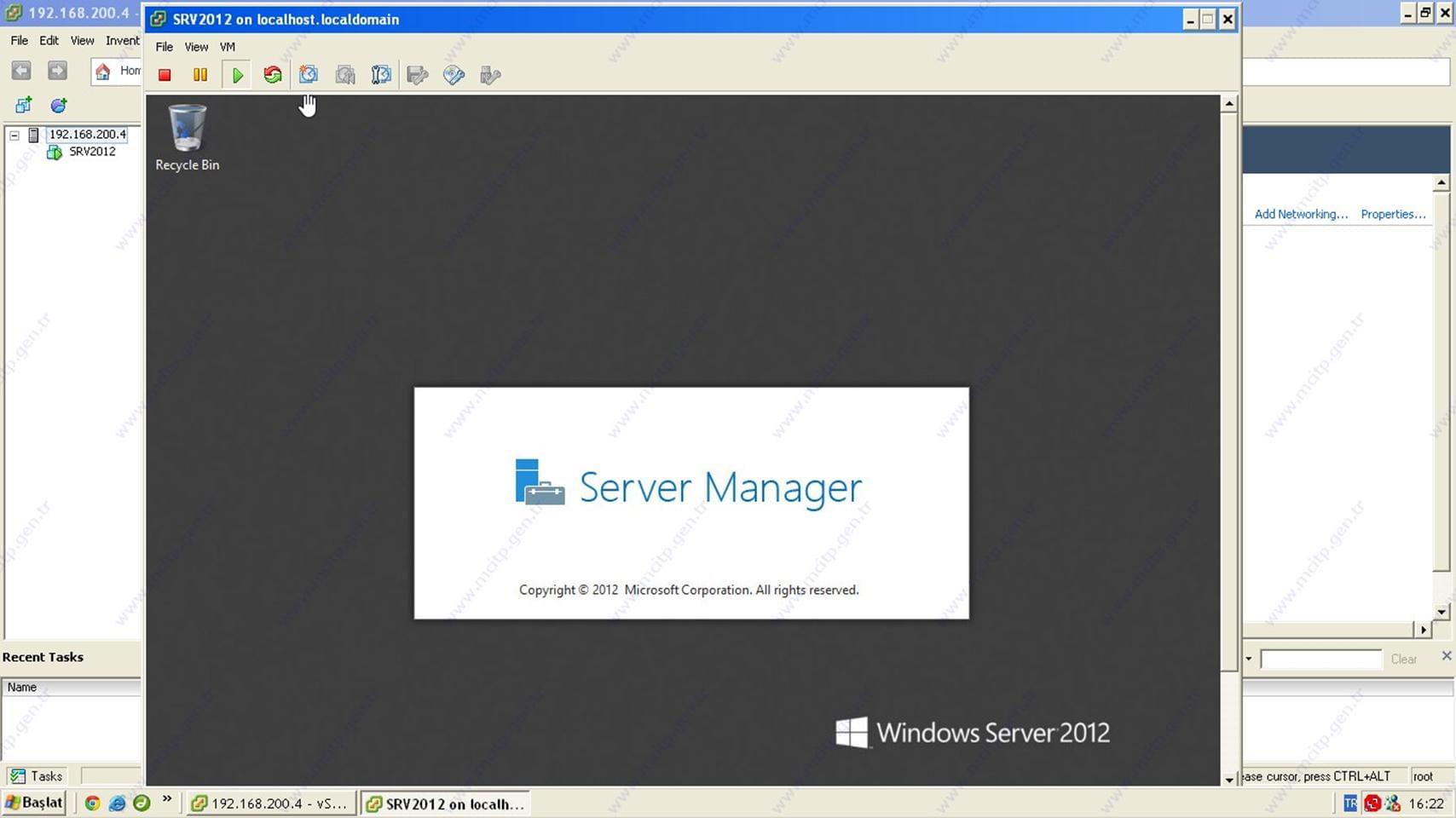Screen dimensions: 1456x818
Task: Select the 192.168.200.4 host in the inventory tree
Action: pyautogui.click(x=87, y=135)
